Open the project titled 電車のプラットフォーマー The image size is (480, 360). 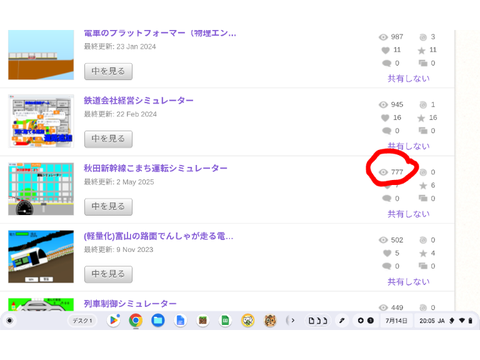tap(160, 33)
